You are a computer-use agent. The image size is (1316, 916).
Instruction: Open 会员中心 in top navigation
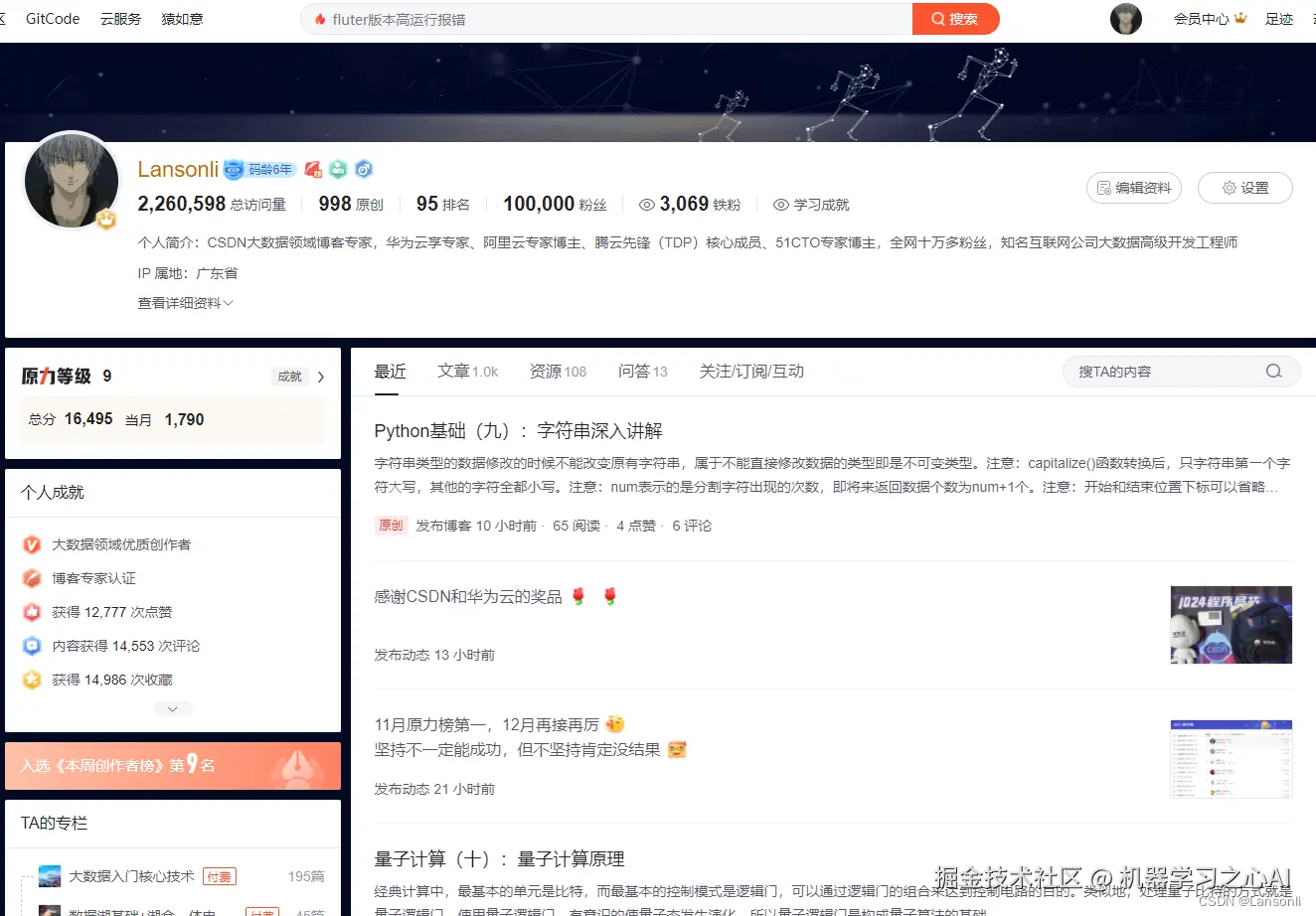[x=1201, y=19]
